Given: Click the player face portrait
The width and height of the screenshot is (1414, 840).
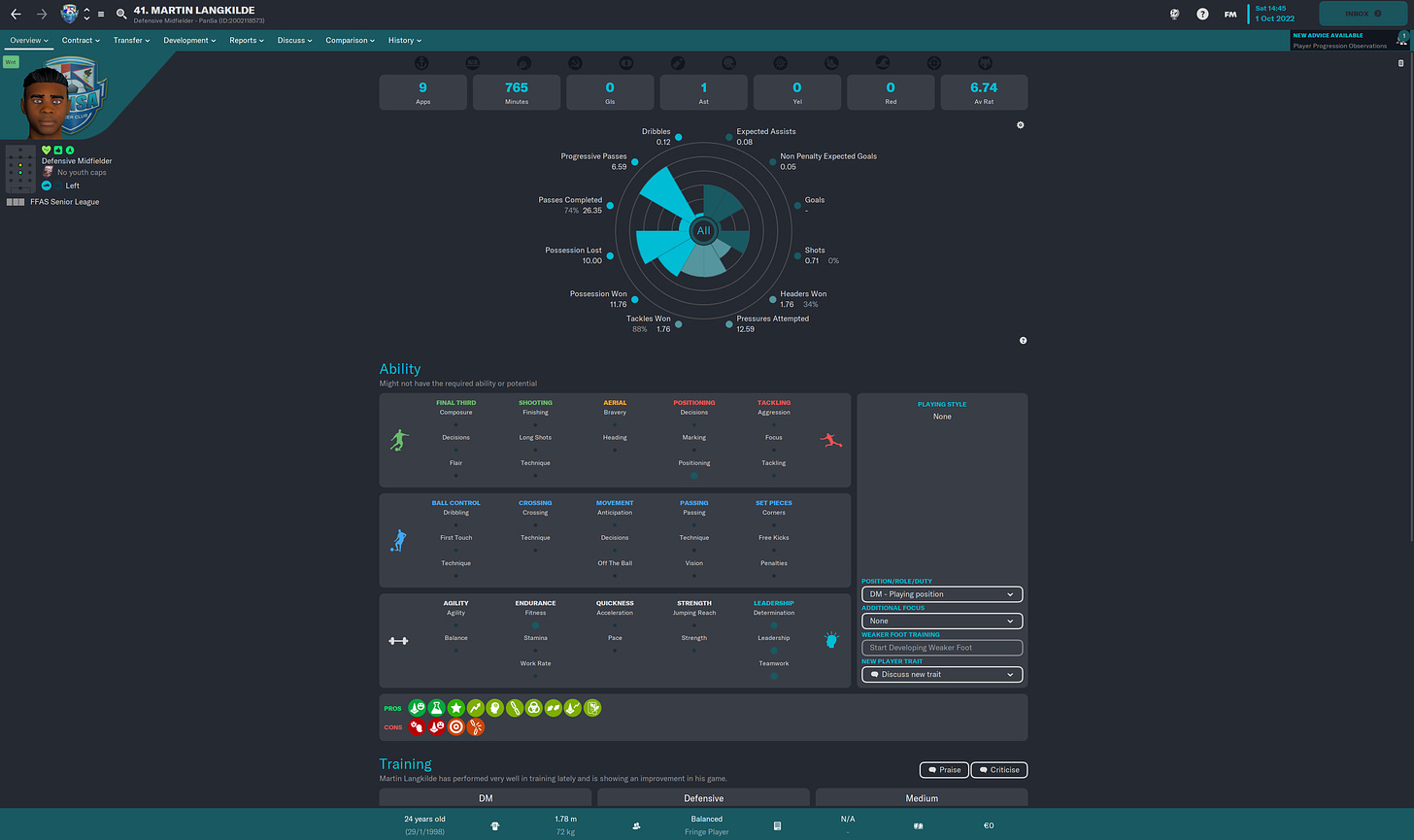Looking at the screenshot, I should tap(44, 102).
